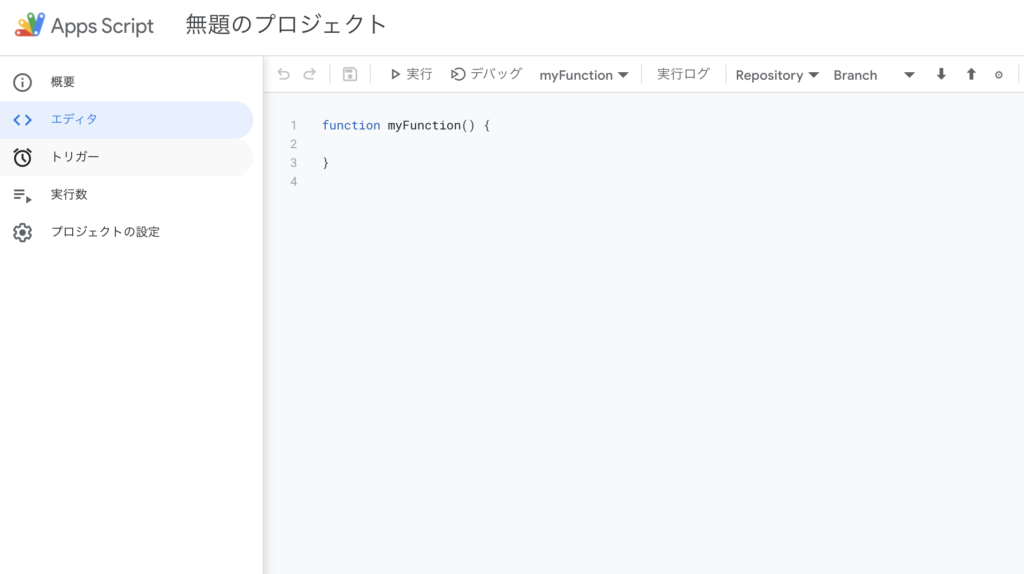
Task: Start デバッグ debugging
Action: click(x=487, y=74)
